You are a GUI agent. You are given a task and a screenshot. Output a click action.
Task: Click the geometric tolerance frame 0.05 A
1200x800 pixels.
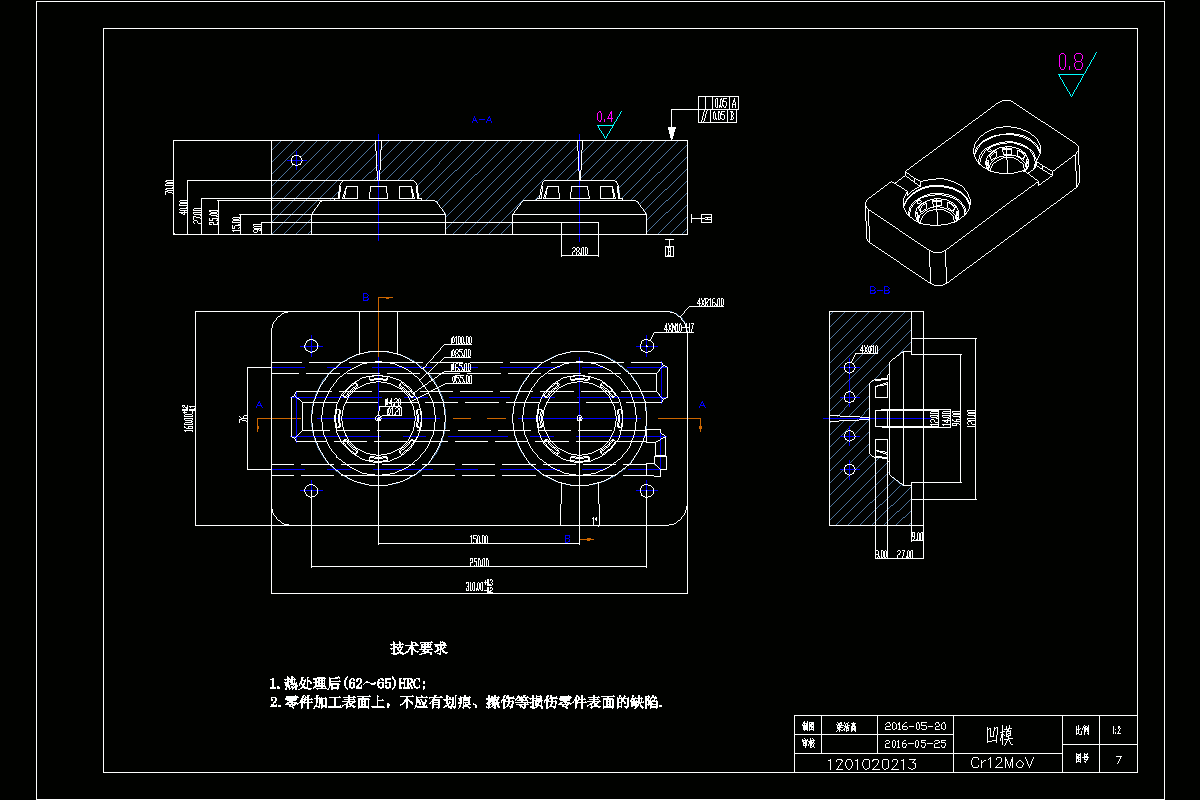point(719,103)
